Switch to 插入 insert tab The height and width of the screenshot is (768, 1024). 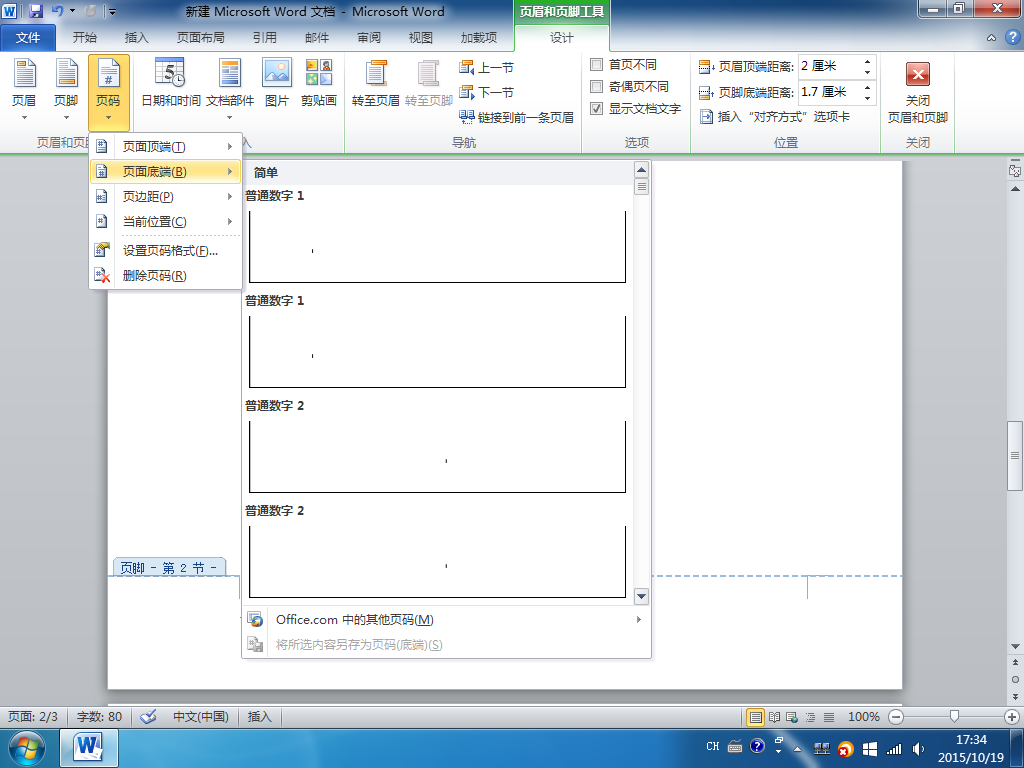pos(136,38)
